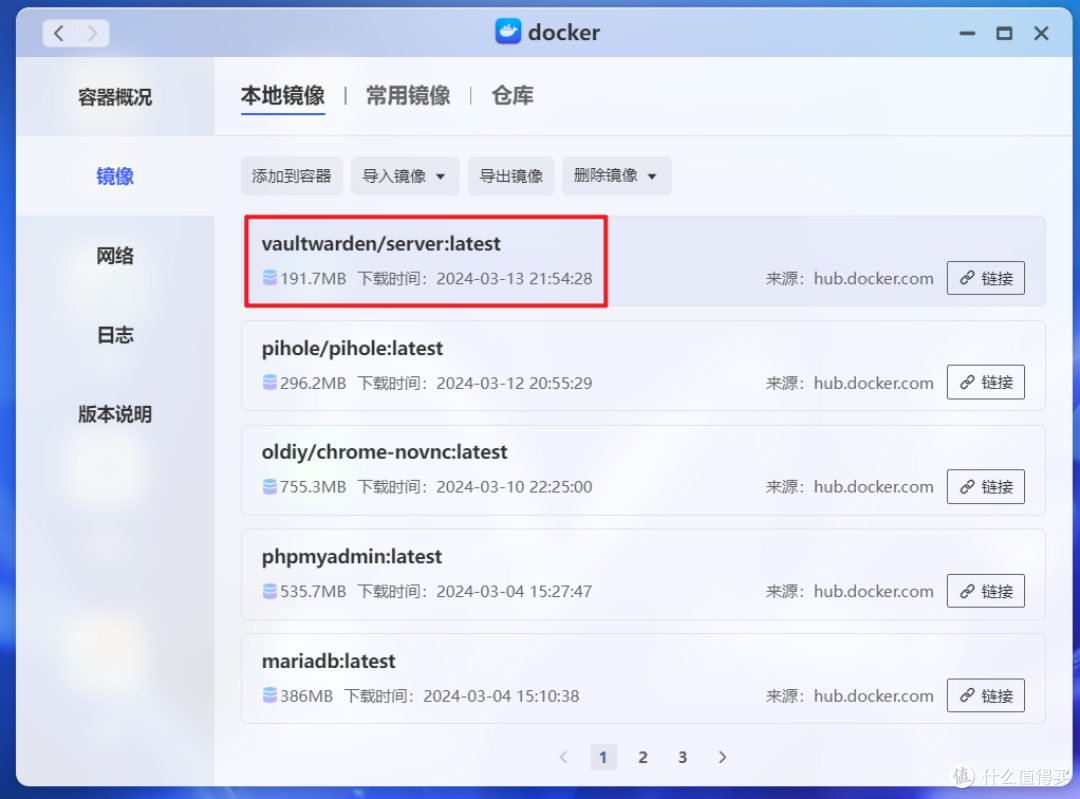Select the oldiy/chrome-novnc:latest image name
This screenshot has height=799, width=1080.
click(384, 453)
